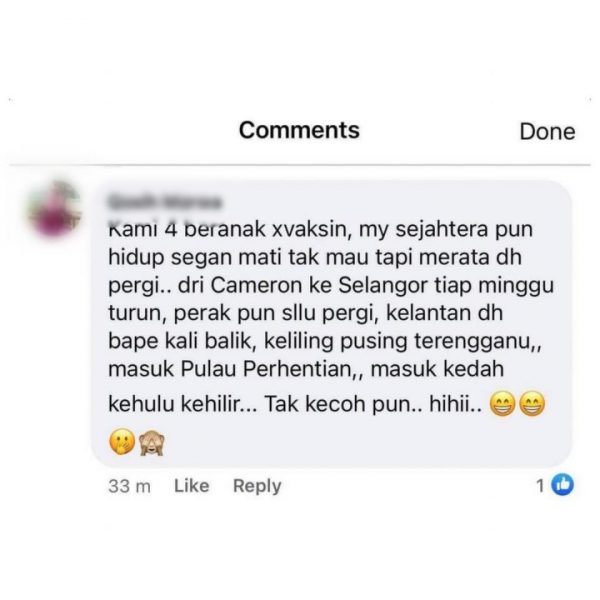Click the see-no-evil monkey emoji
Viewport: 600px width, 600px height.
coord(152,443)
